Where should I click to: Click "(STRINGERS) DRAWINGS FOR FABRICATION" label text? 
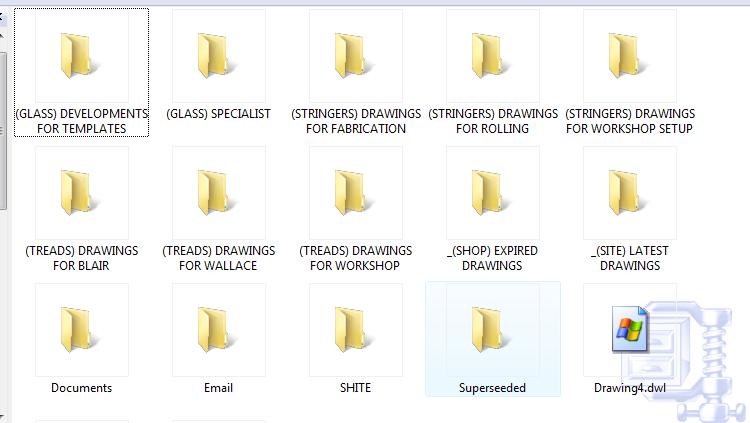coord(356,121)
